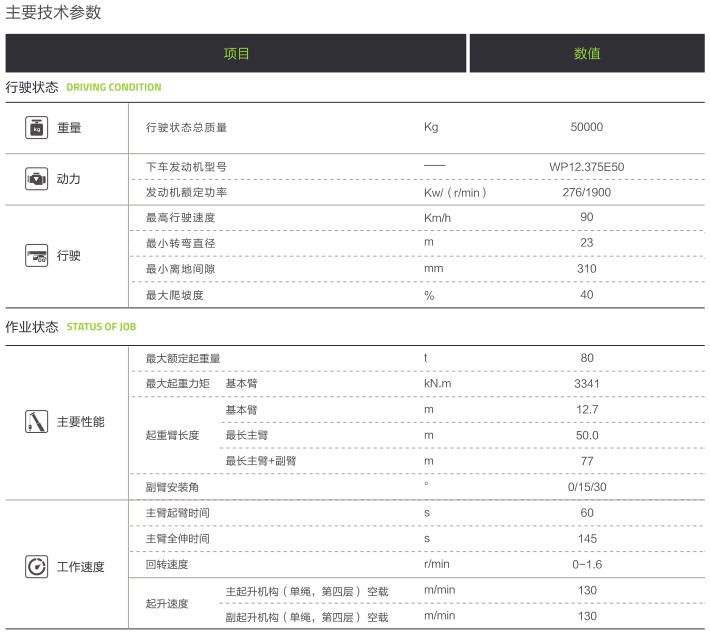Click the gradeability value 40

[x=586, y=295]
